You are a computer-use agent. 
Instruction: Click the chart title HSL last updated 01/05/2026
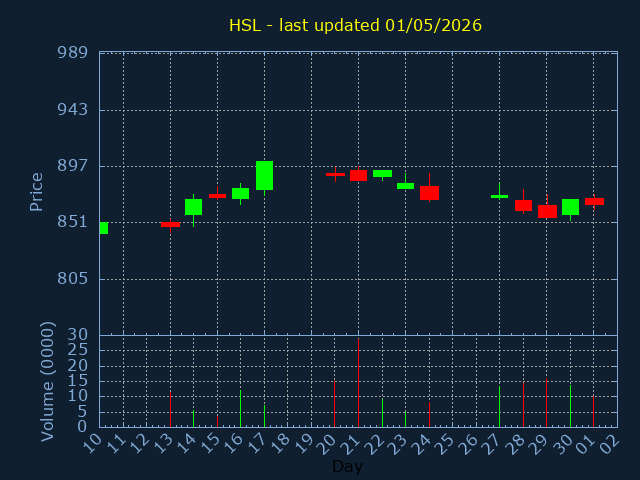(355, 25)
